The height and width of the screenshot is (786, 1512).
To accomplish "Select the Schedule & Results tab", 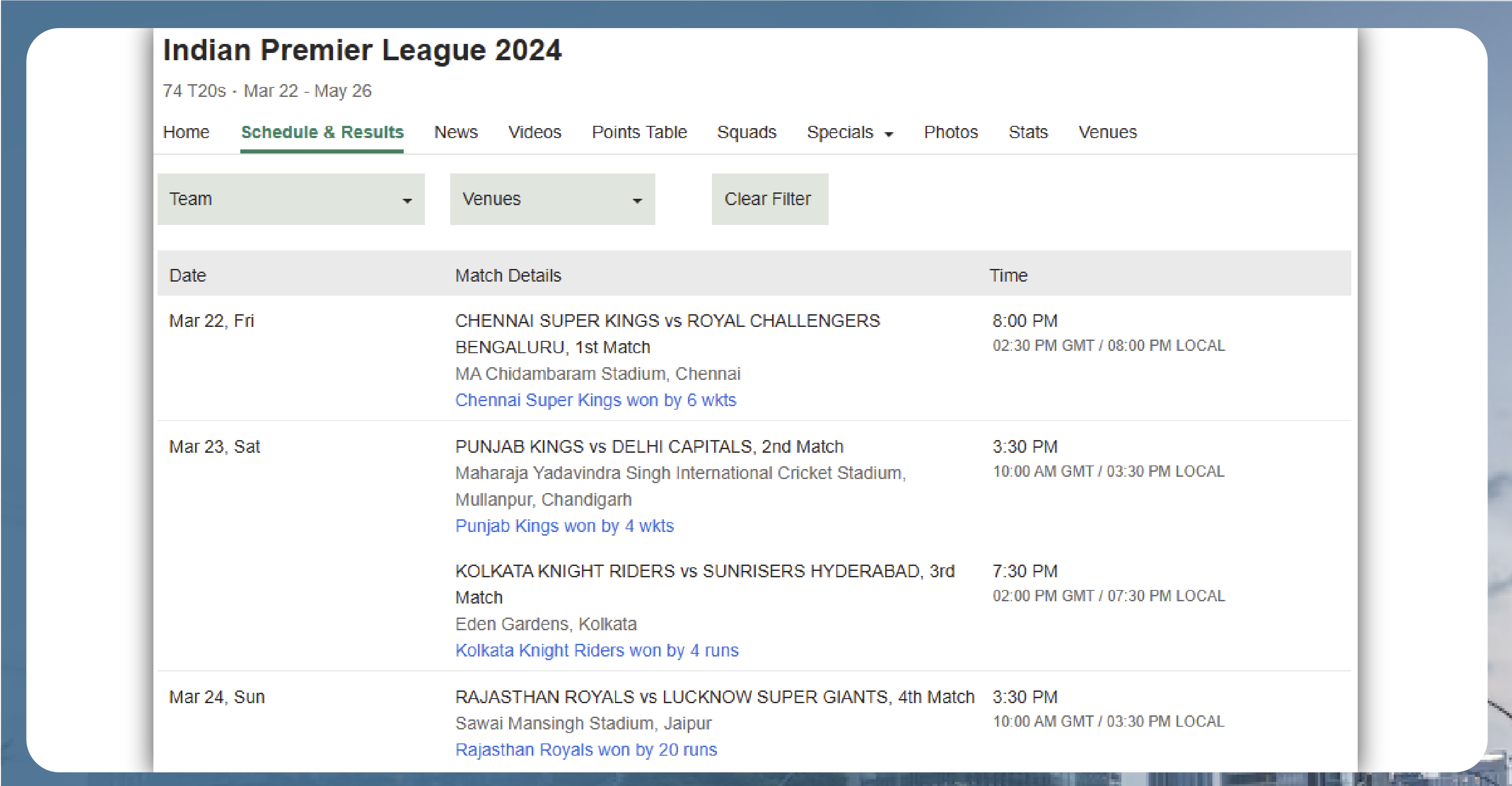I will pyautogui.click(x=322, y=132).
